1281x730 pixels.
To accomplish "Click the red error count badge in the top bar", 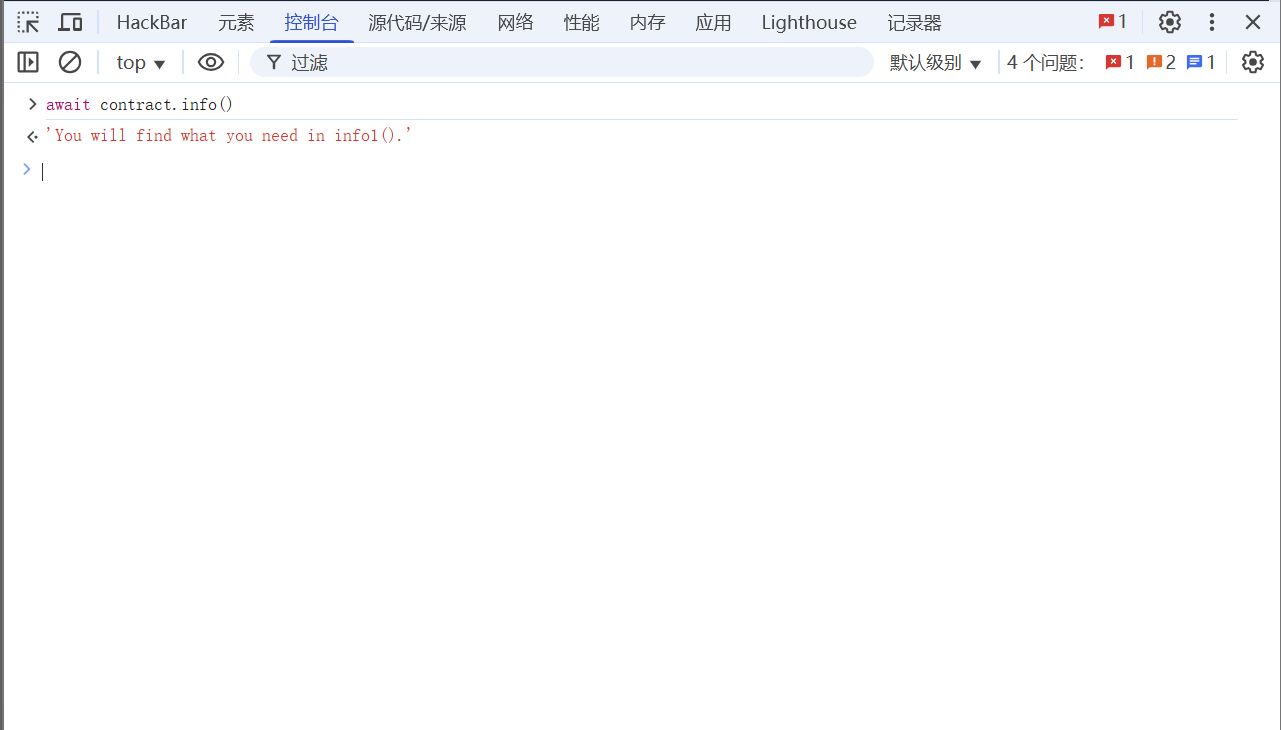I will 1112,22.
